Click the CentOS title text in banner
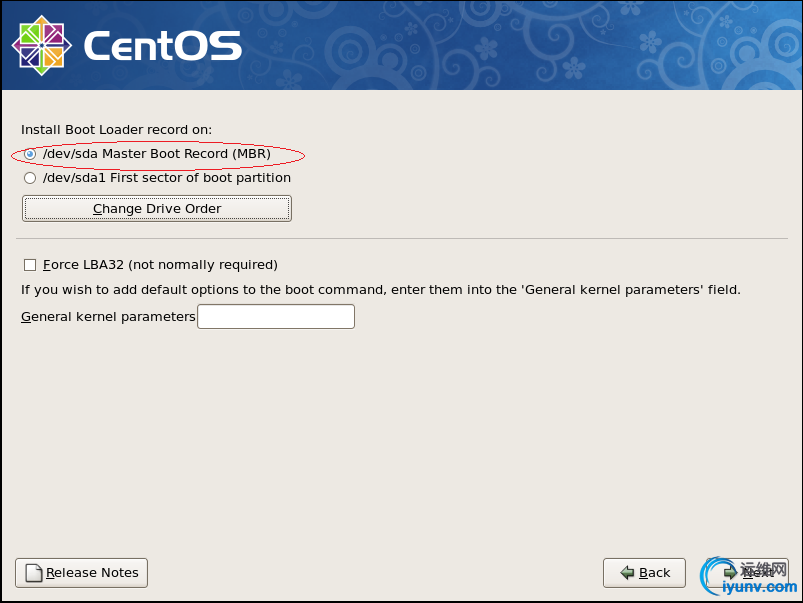 (x=163, y=46)
